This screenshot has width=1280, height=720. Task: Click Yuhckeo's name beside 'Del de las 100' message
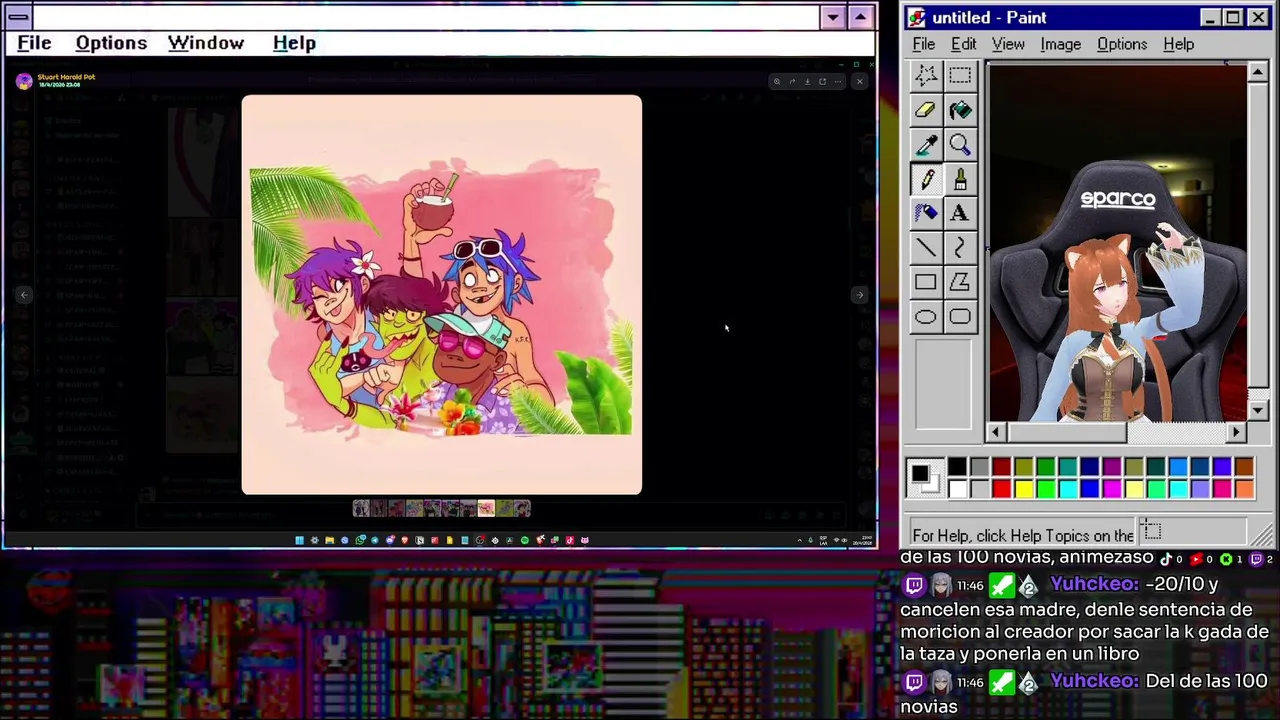point(1094,681)
